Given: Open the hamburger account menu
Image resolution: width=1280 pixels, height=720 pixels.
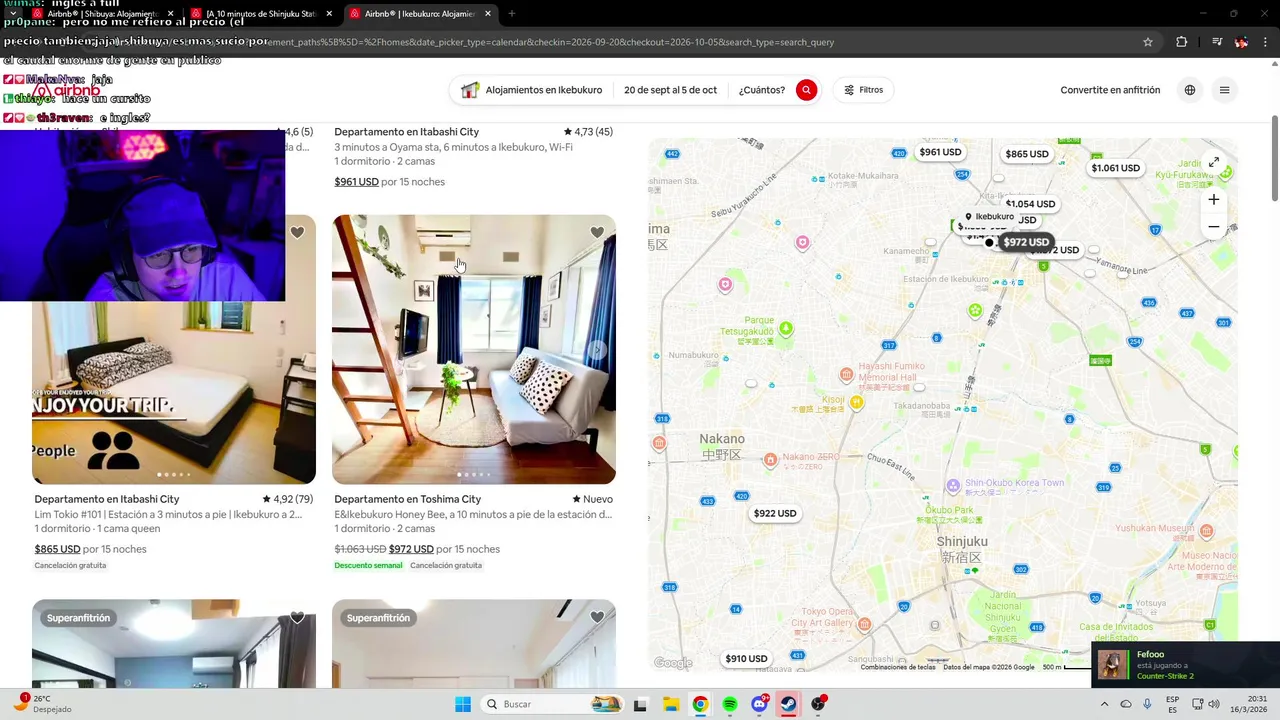Looking at the screenshot, I should tap(1224, 90).
